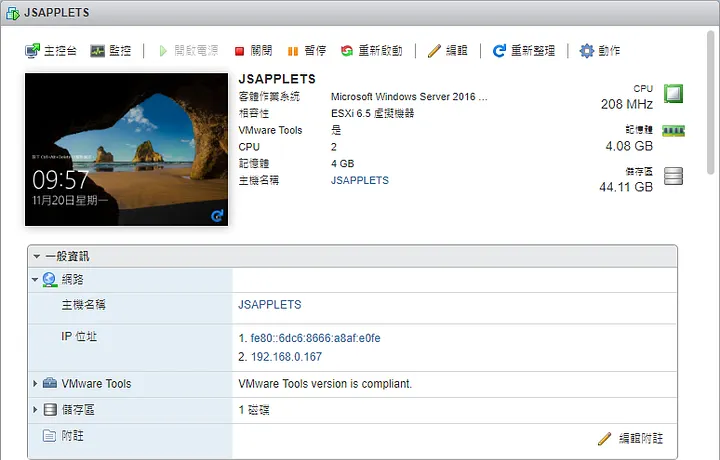Click the 動作 actions menu label
The height and width of the screenshot is (460, 720).
(609, 50)
